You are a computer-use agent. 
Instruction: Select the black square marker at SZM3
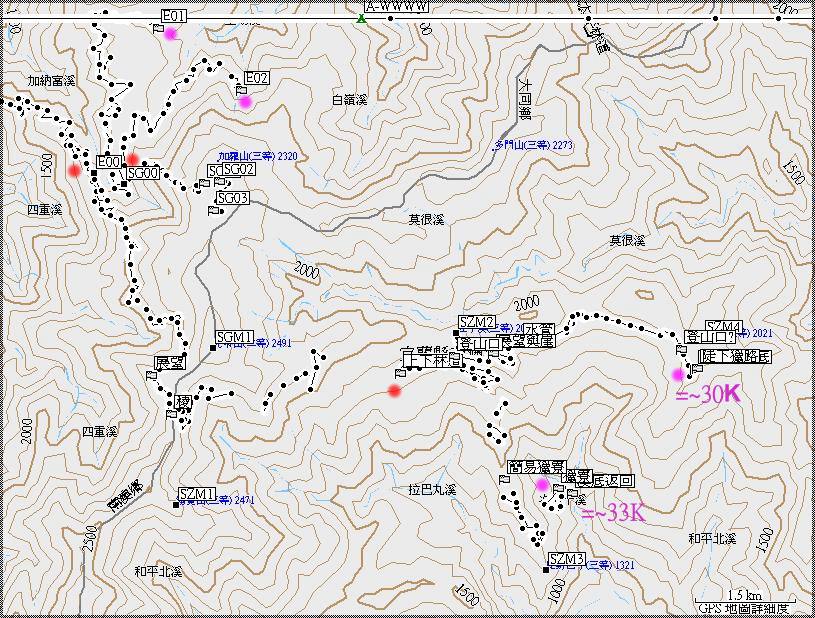coord(546,569)
